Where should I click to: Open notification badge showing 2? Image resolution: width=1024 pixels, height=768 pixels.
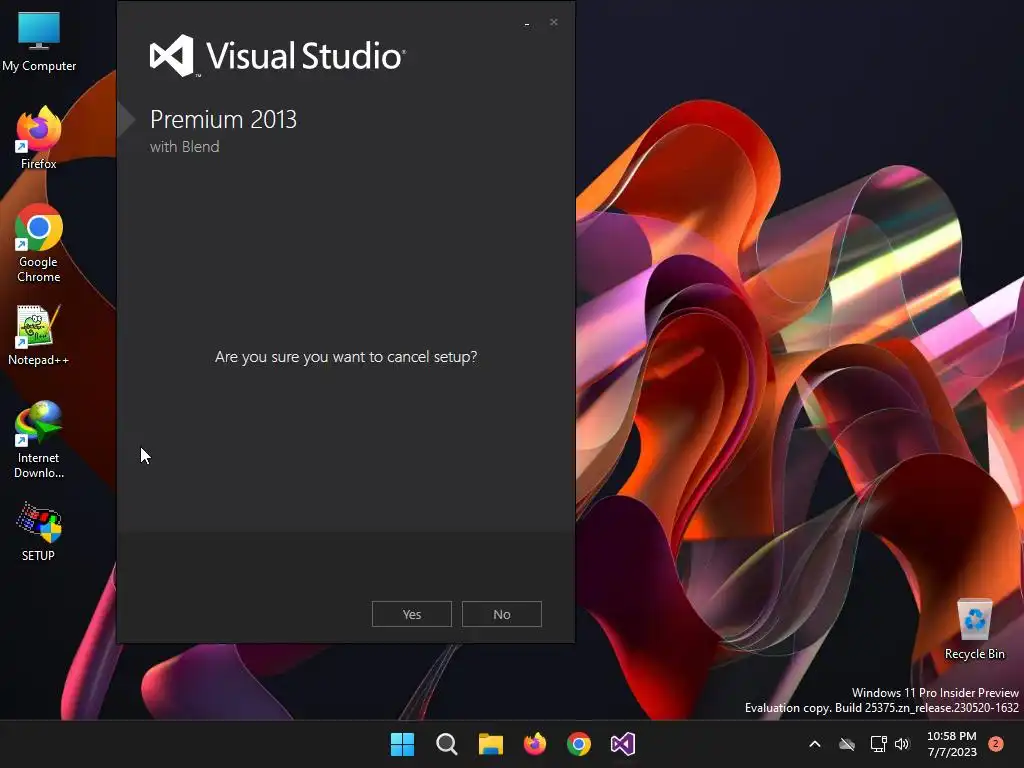point(995,744)
